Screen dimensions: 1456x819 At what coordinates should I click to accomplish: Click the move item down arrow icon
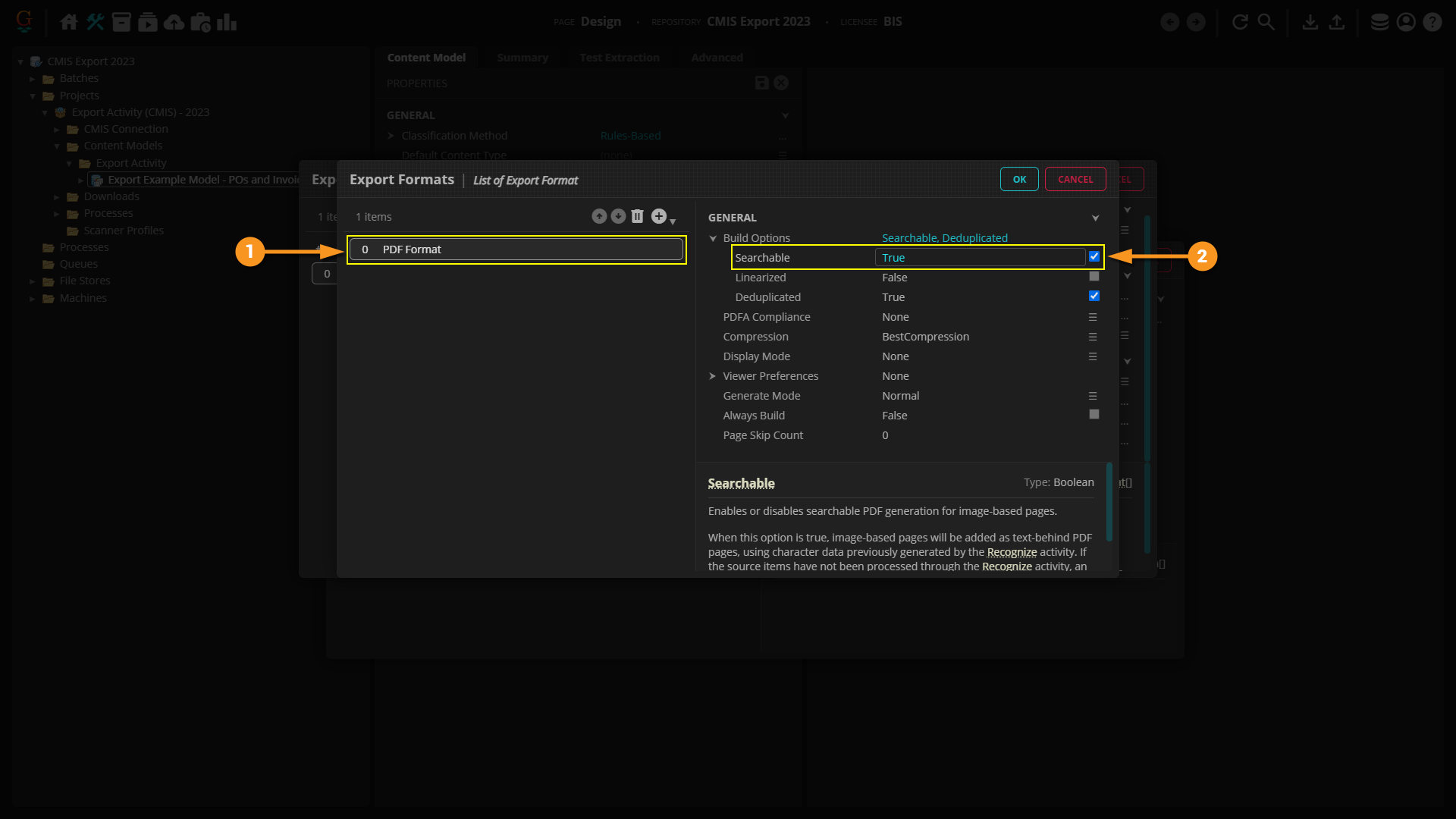[x=618, y=217]
